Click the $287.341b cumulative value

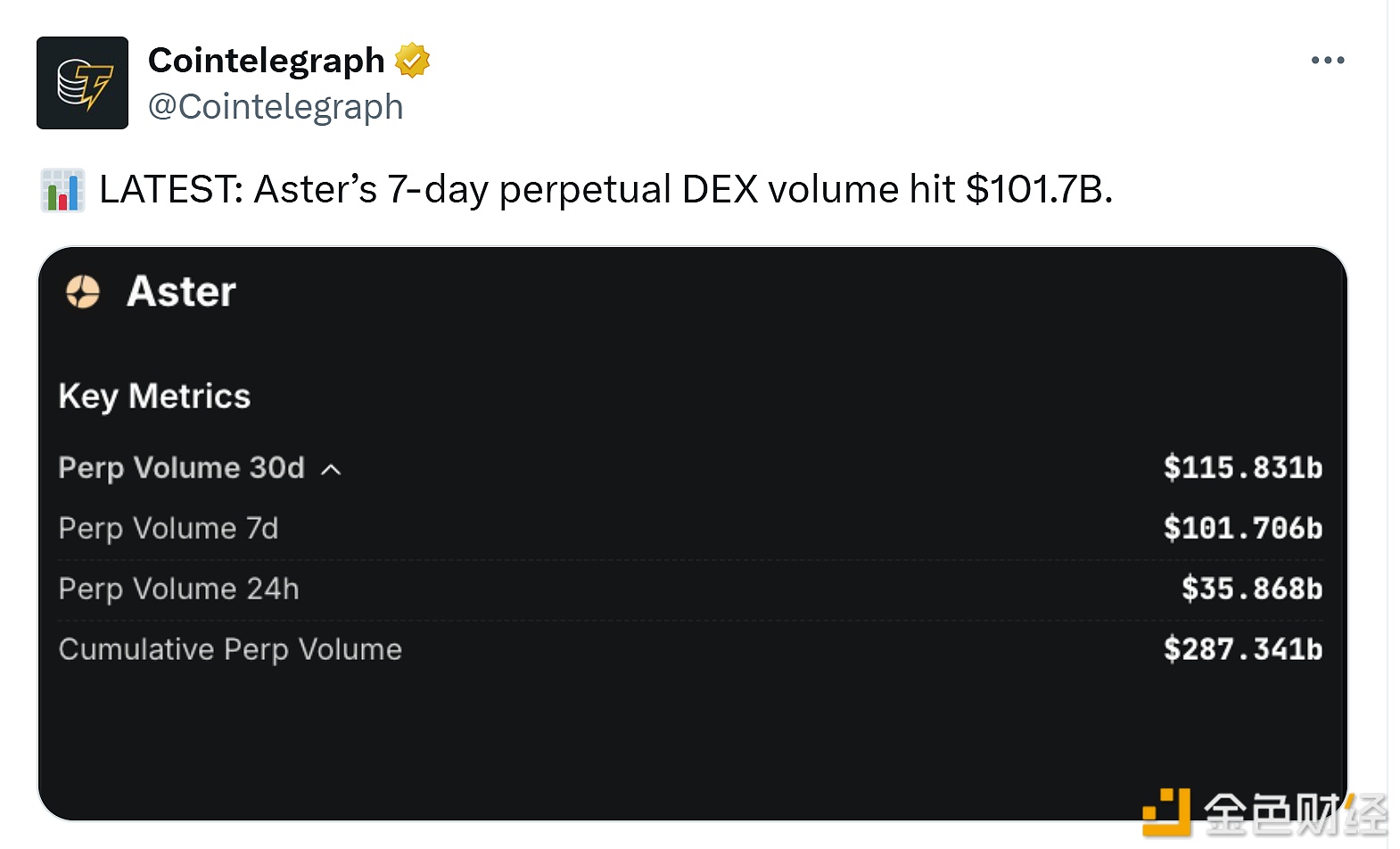pyautogui.click(x=1243, y=650)
